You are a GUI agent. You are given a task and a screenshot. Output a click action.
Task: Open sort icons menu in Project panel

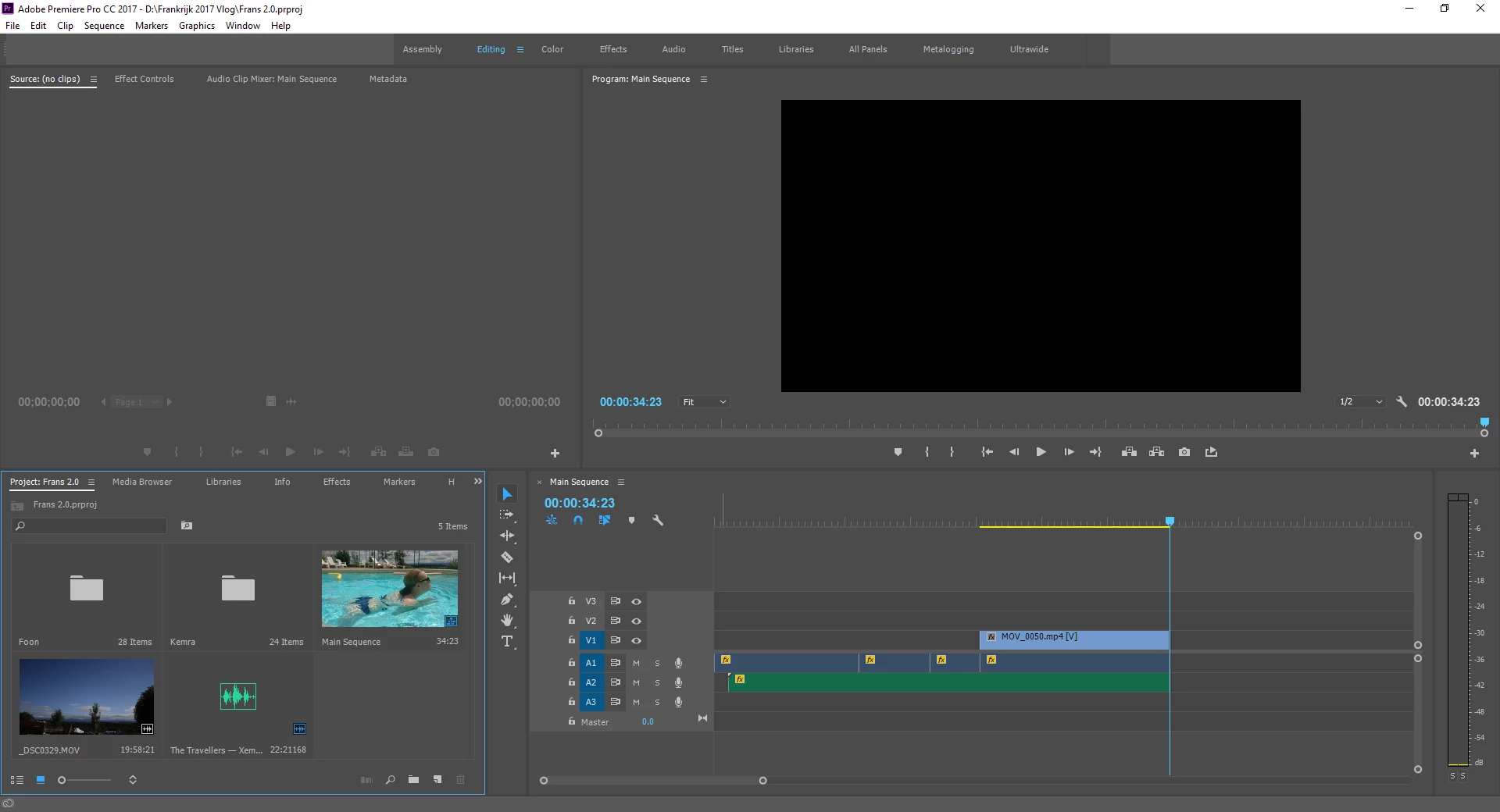click(x=133, y=779)
